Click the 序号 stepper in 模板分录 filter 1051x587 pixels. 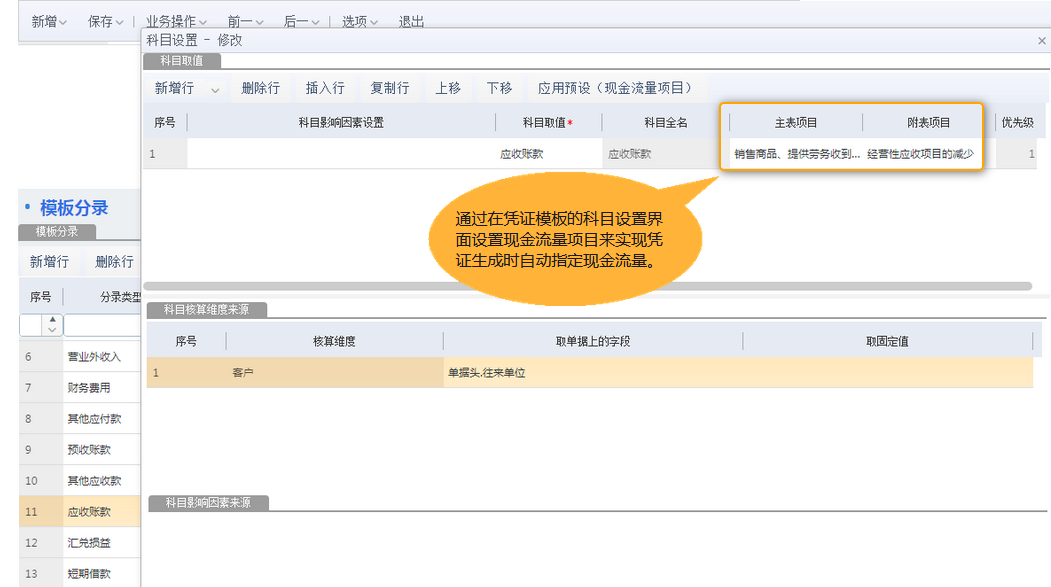[x=52, y=324]
